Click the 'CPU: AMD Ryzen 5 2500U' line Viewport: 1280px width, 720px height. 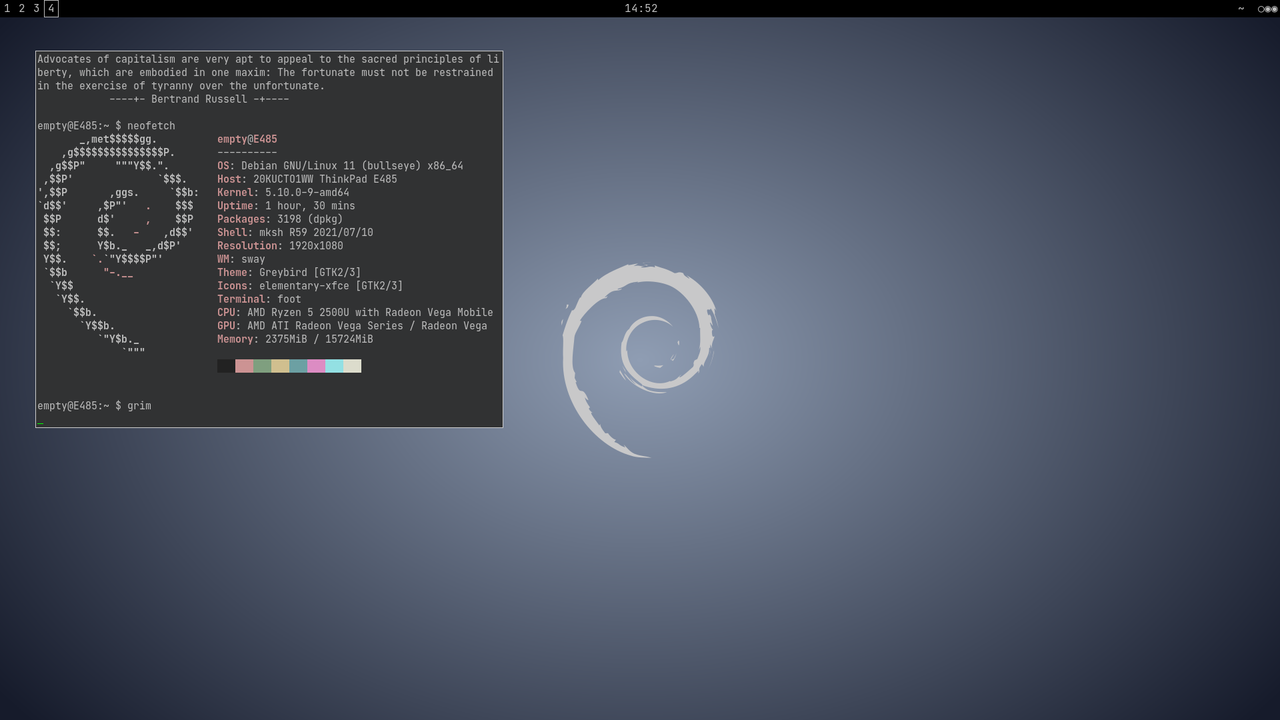pos(355,312)
